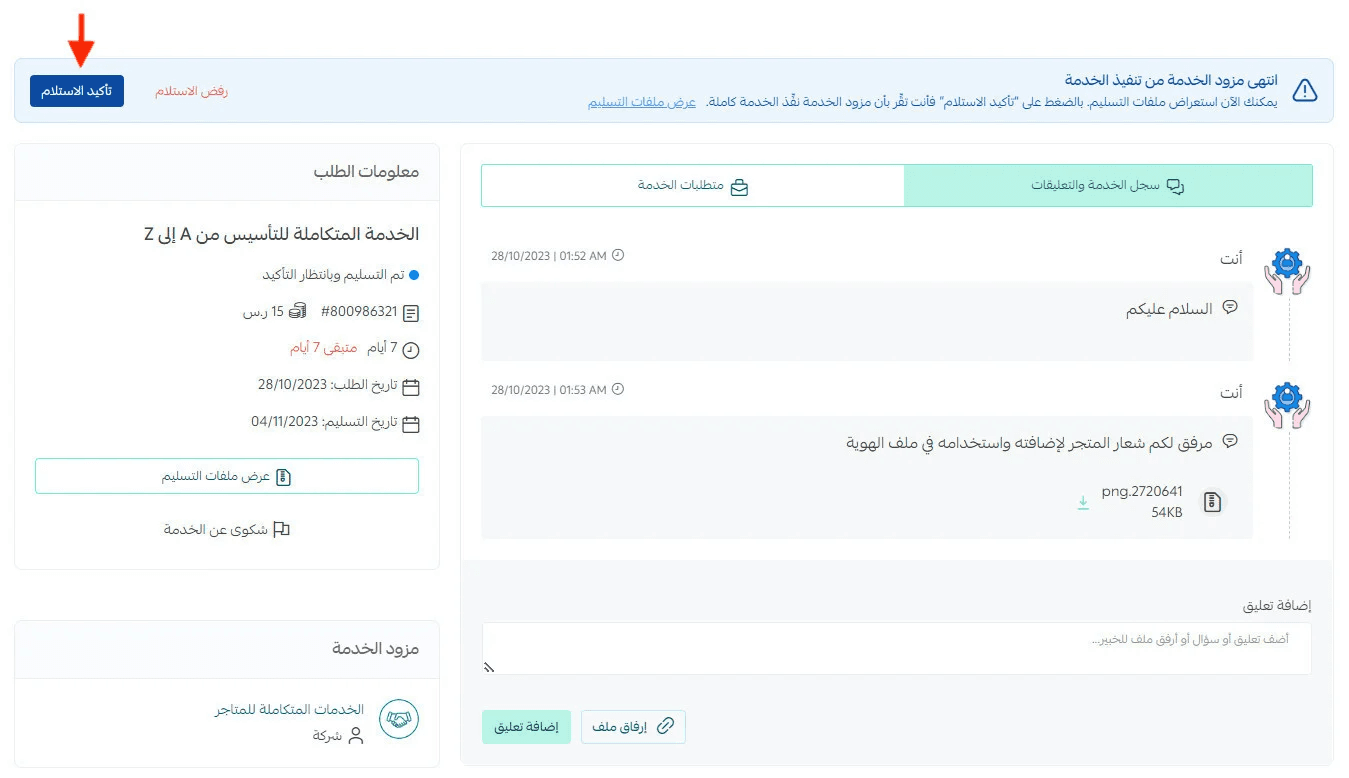Click inside the إضافة تعليق text field

pos(896,648)
